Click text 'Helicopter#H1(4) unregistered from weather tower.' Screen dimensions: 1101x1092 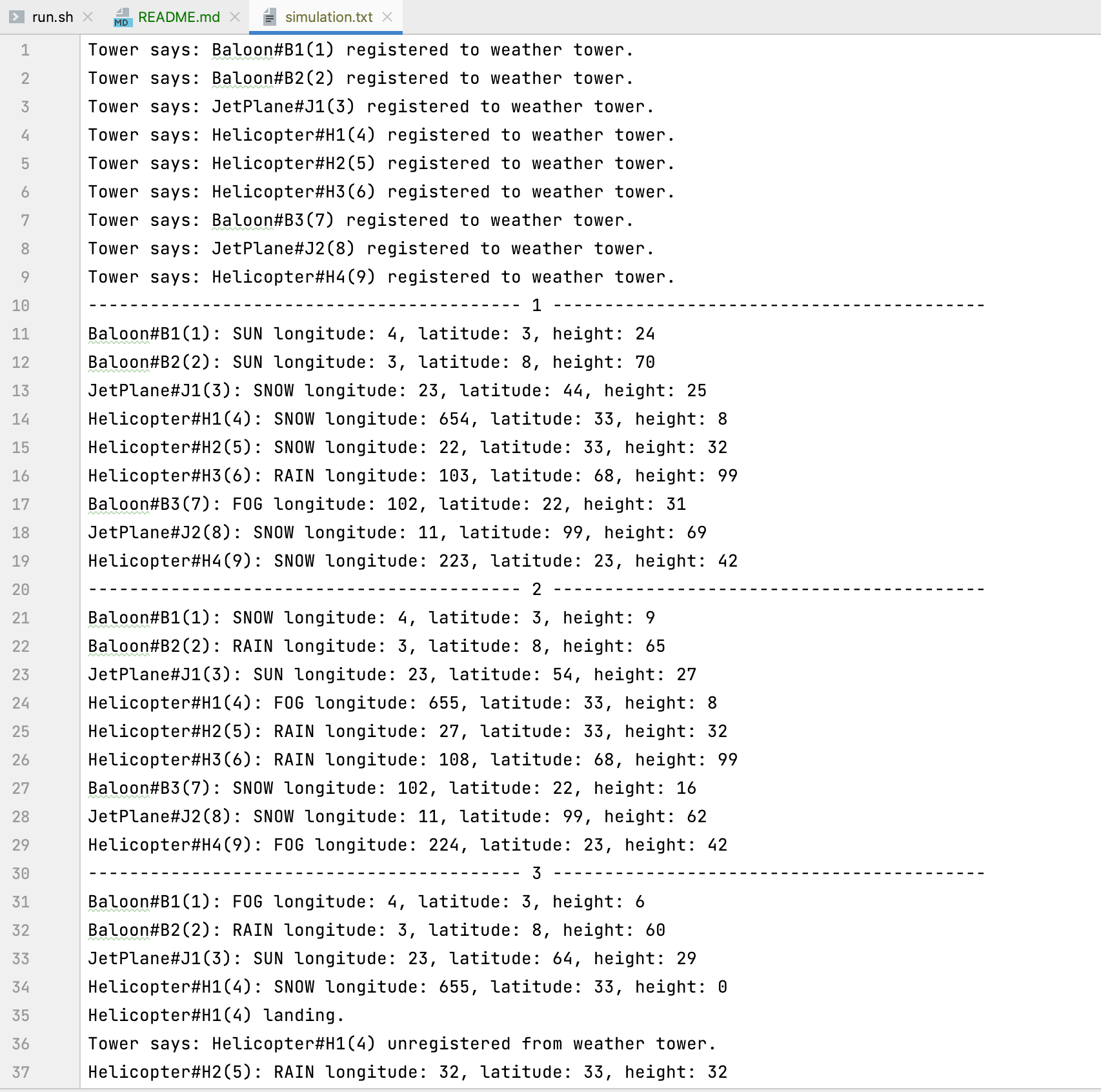[x=464, y=1044]
